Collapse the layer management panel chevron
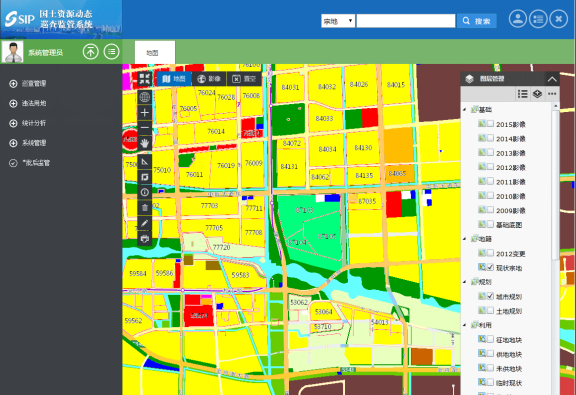This screenshot has width=576, height=395. [552, 79]
